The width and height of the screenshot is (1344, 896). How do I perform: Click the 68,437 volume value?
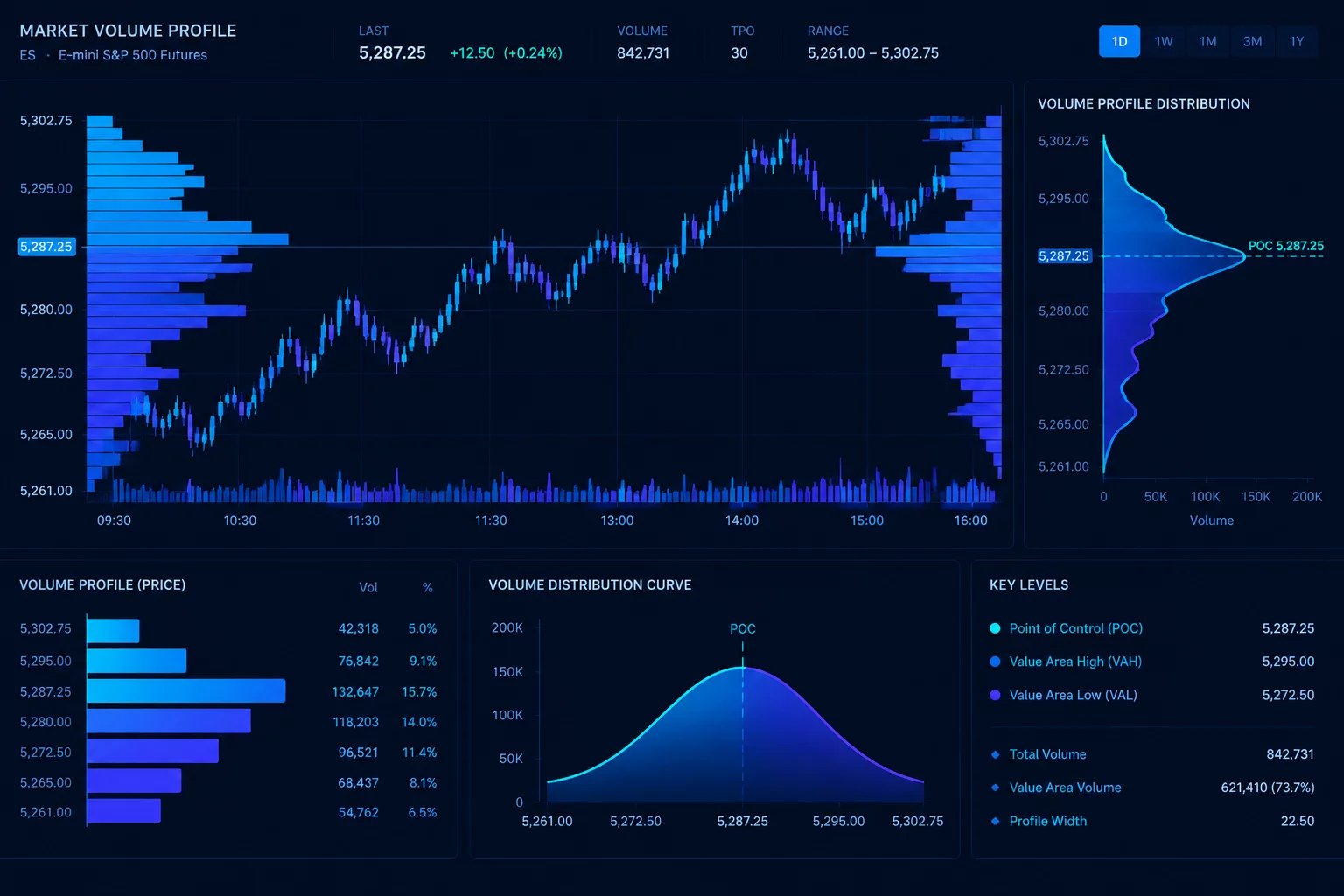click(x=359, y=782)
